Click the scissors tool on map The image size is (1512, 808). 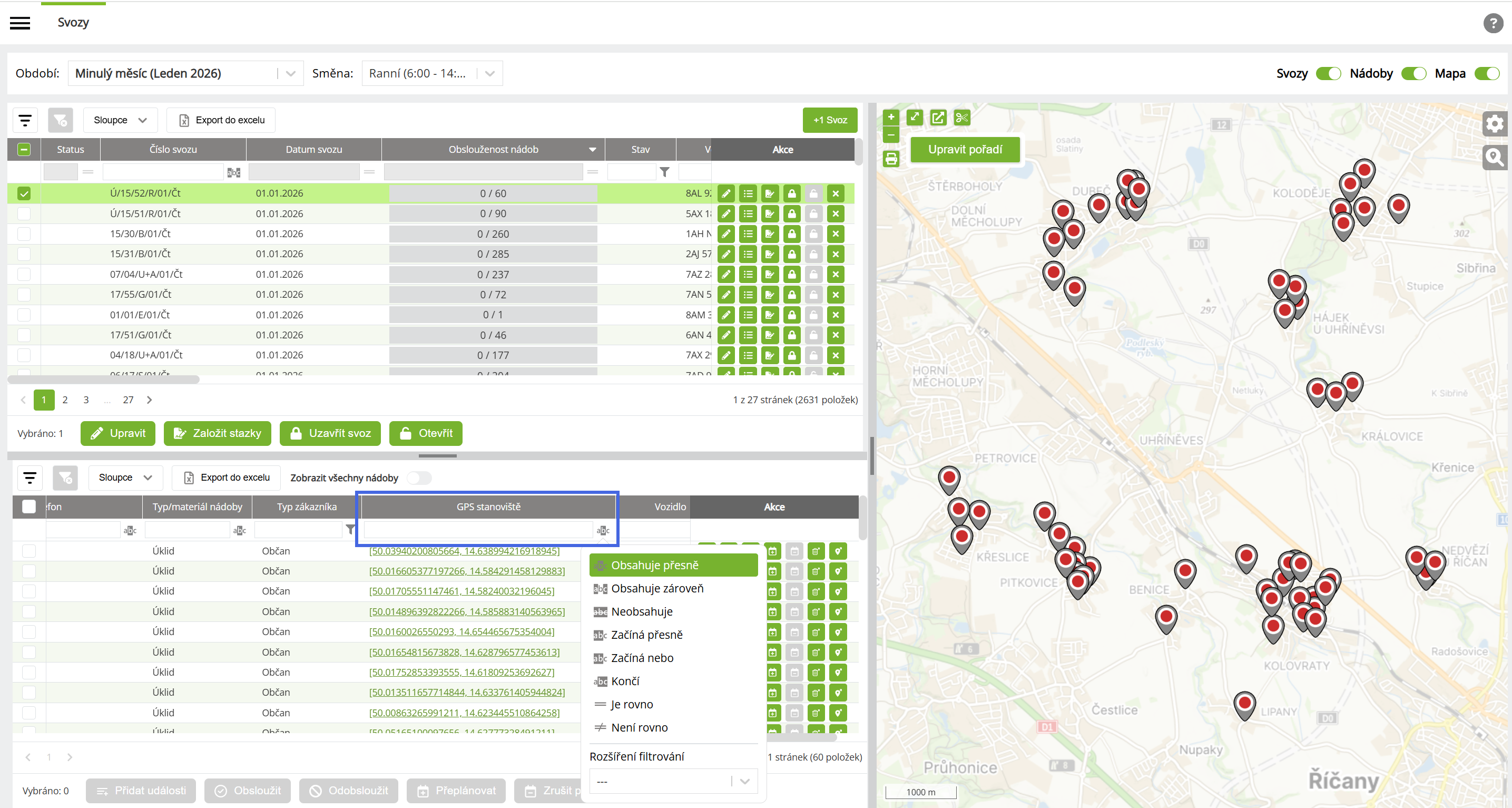(961, 118)
